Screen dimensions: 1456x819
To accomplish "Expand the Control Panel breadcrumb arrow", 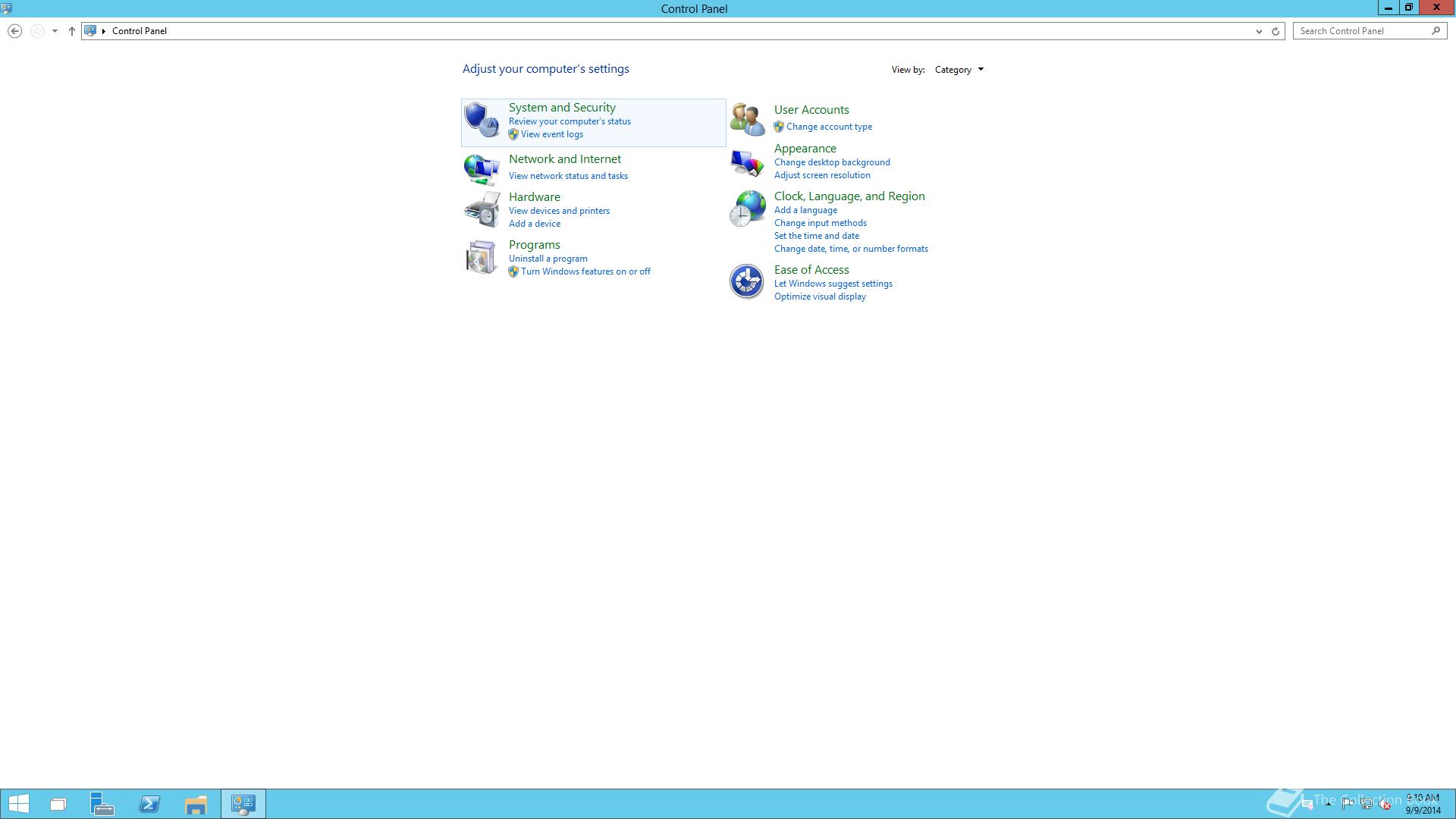I will 104,31.
